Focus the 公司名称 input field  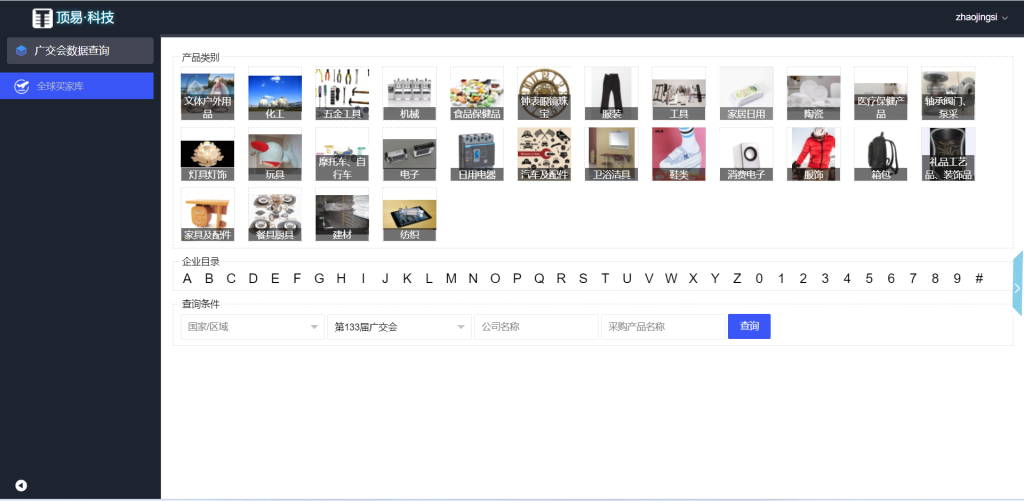pos(535,327)
